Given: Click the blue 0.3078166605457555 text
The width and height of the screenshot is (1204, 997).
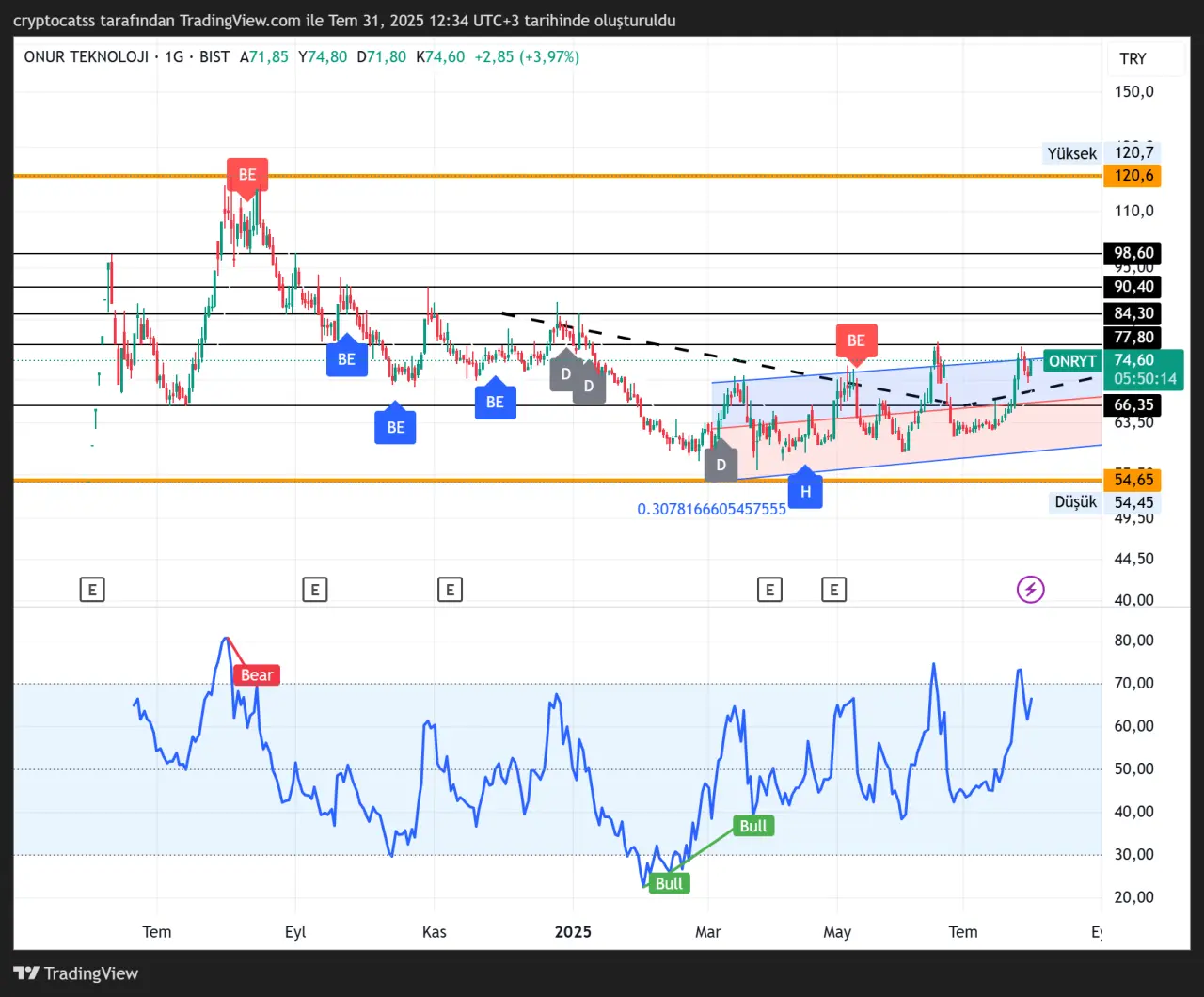Looking at the screenshot, I should (711, 509).
